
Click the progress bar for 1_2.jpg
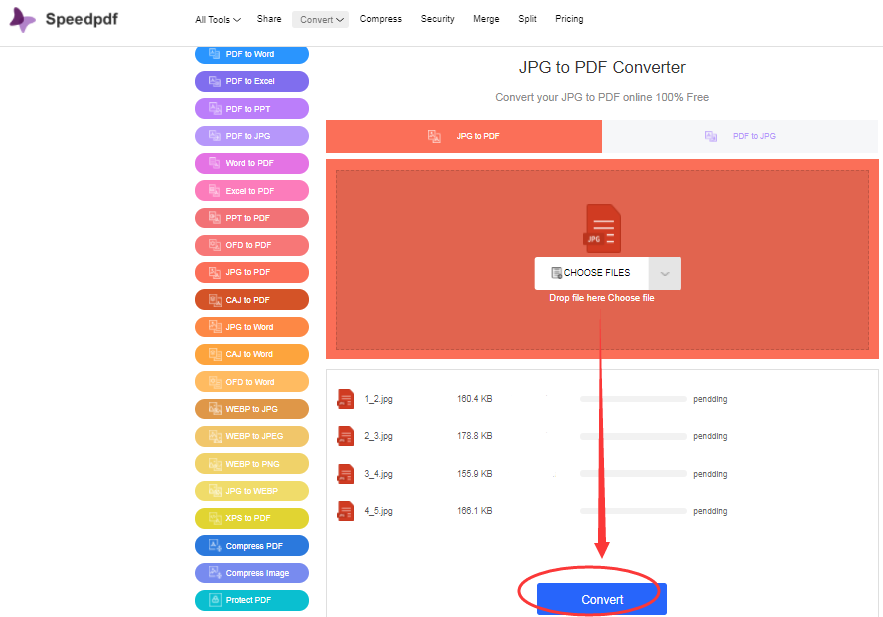click(x=633, y=399)
